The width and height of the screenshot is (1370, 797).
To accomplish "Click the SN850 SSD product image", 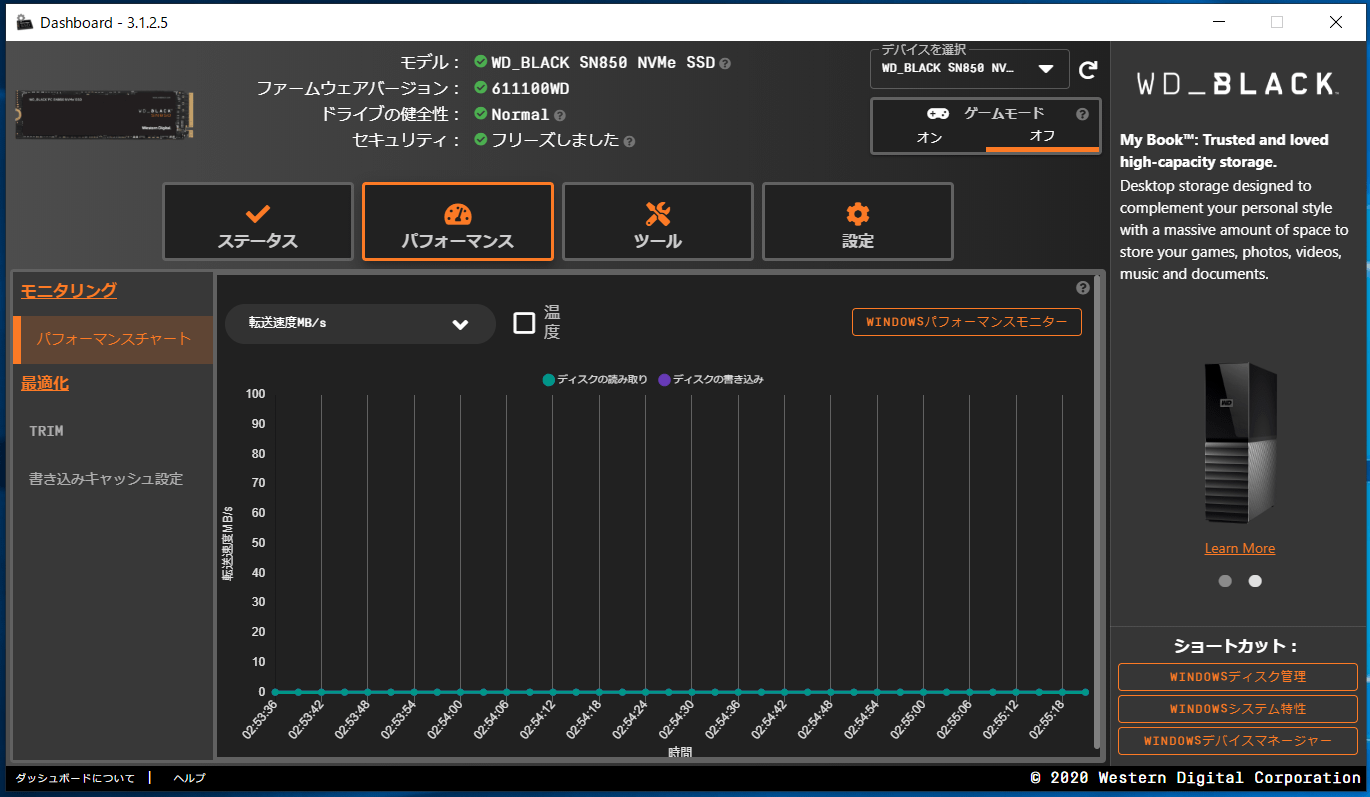I will 105,115.
